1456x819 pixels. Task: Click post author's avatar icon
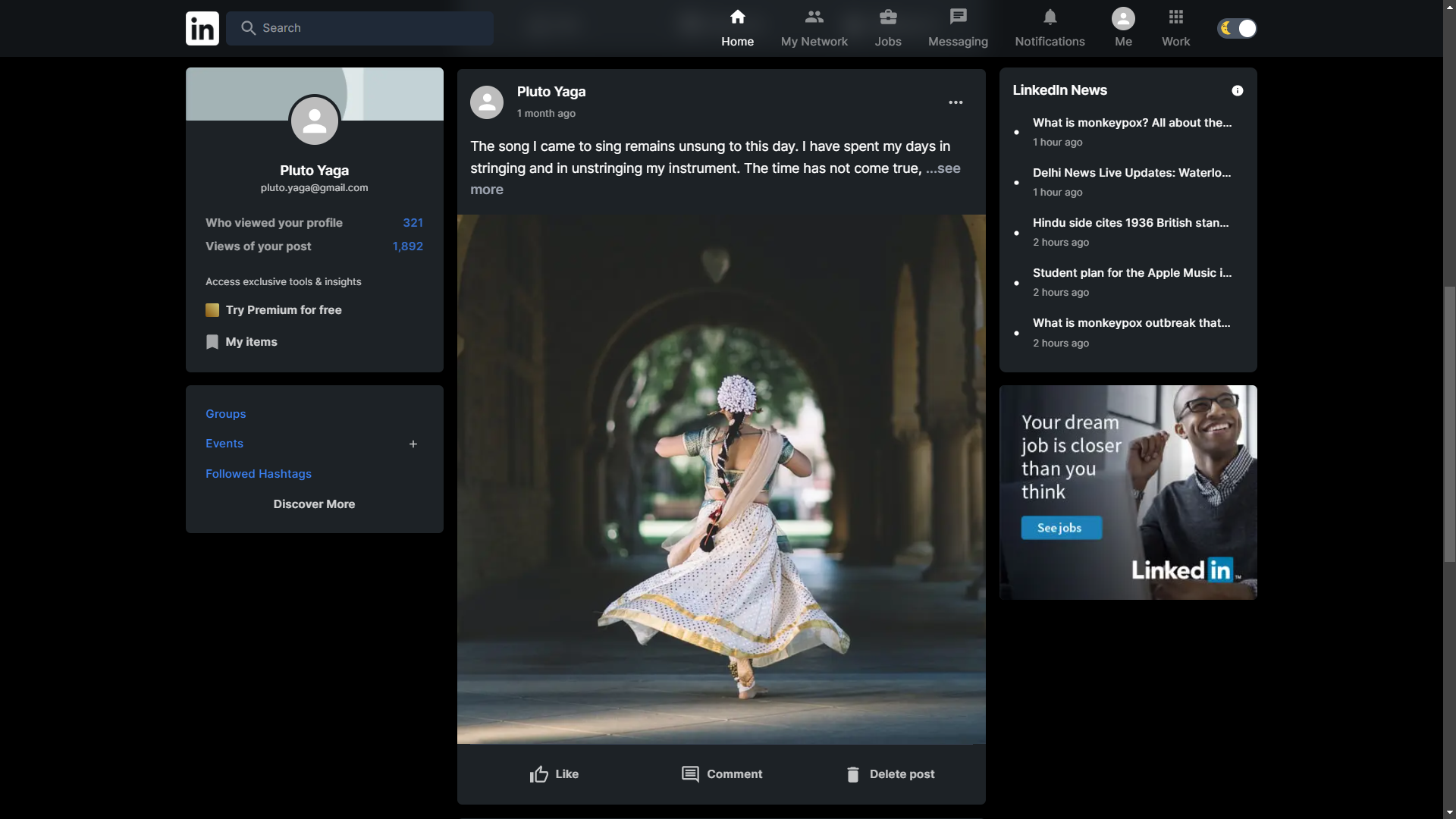coord(487,102)
